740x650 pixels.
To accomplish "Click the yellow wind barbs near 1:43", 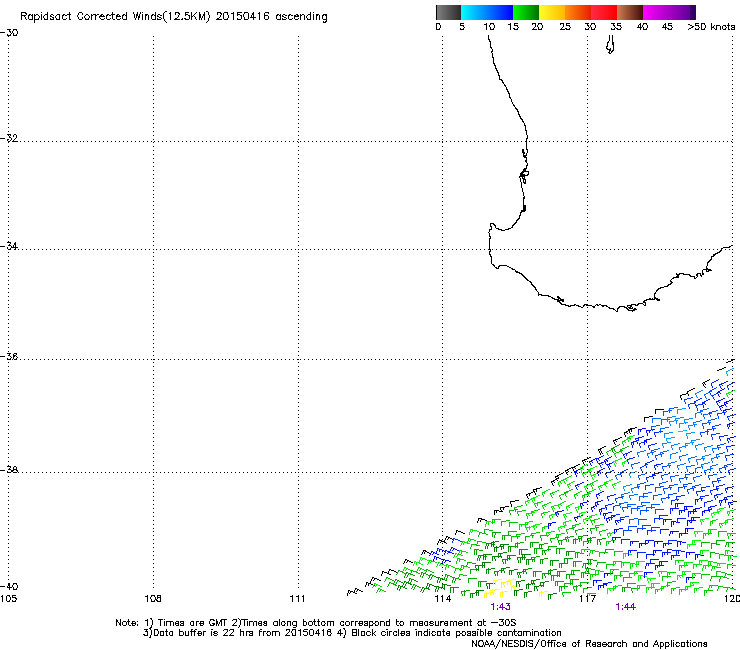I will tap(500, 587).
